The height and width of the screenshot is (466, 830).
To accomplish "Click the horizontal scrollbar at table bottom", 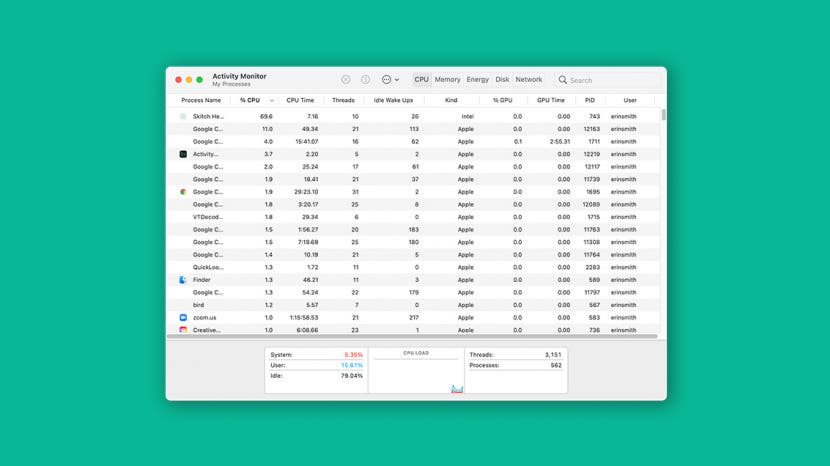I will 412,336.
